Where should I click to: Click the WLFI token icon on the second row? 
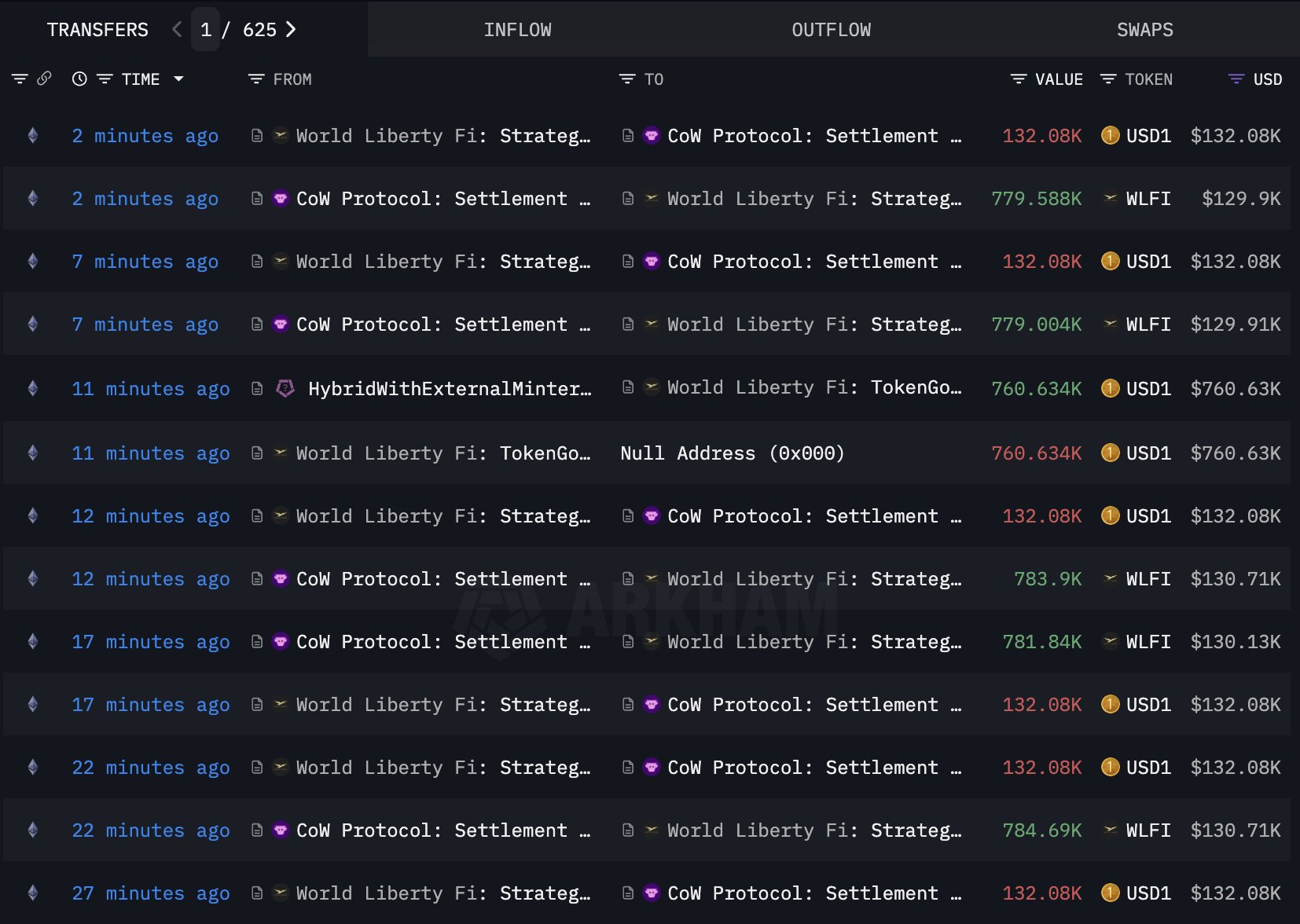[x=1111, y=199]
